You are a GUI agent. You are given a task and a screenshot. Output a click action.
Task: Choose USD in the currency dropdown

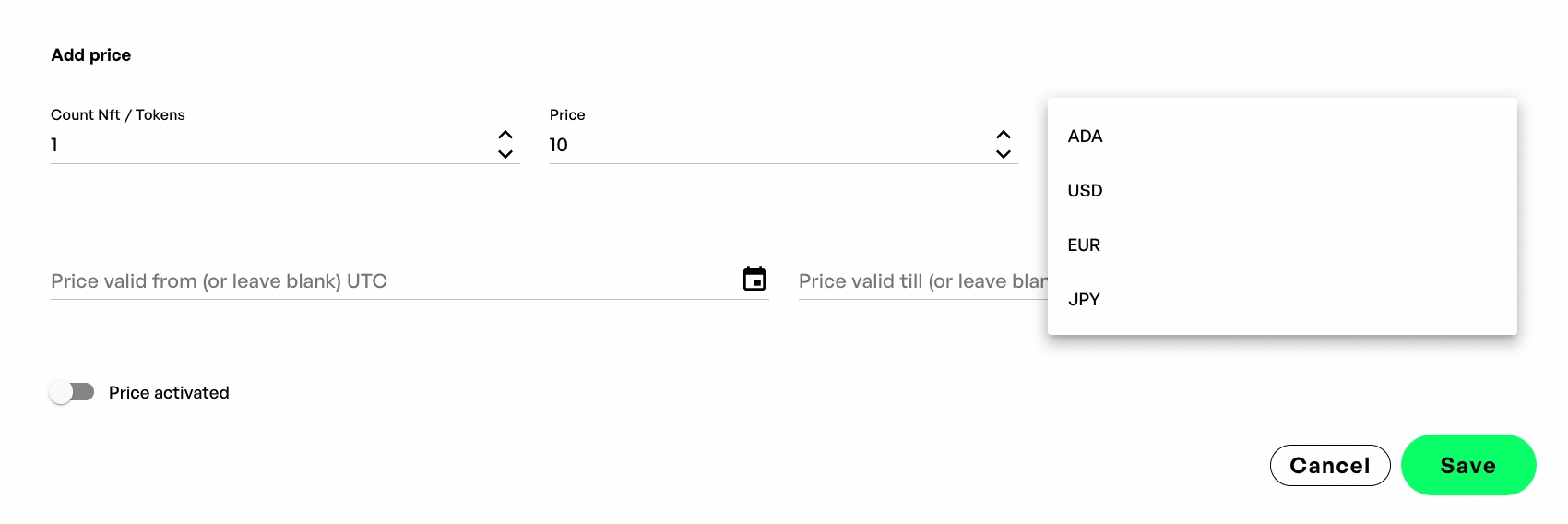pos(1086,191)
